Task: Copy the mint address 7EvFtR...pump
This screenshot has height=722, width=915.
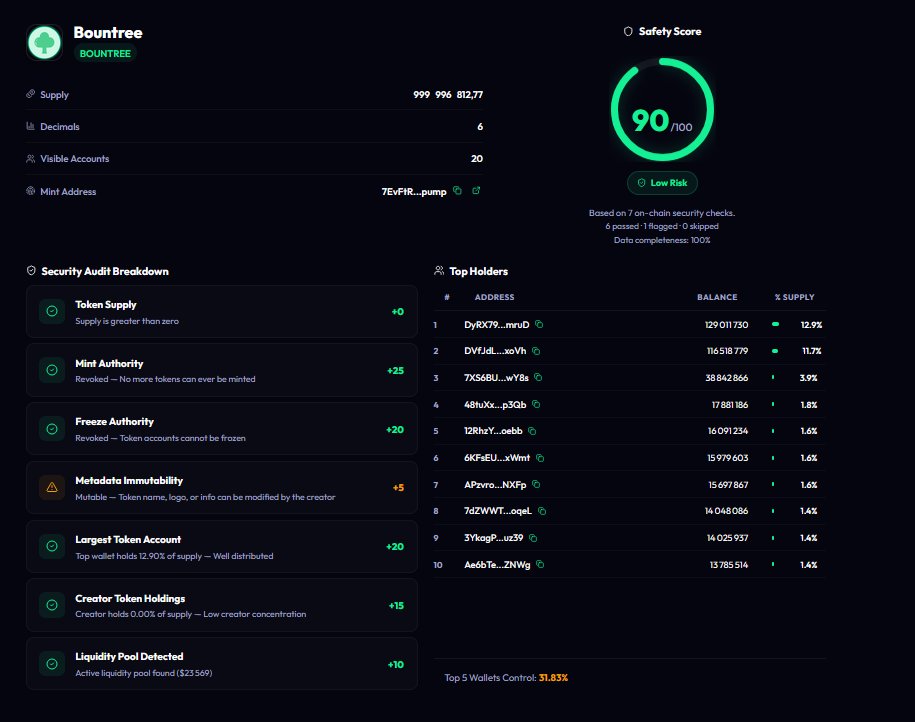Action: tap(458, 191)
